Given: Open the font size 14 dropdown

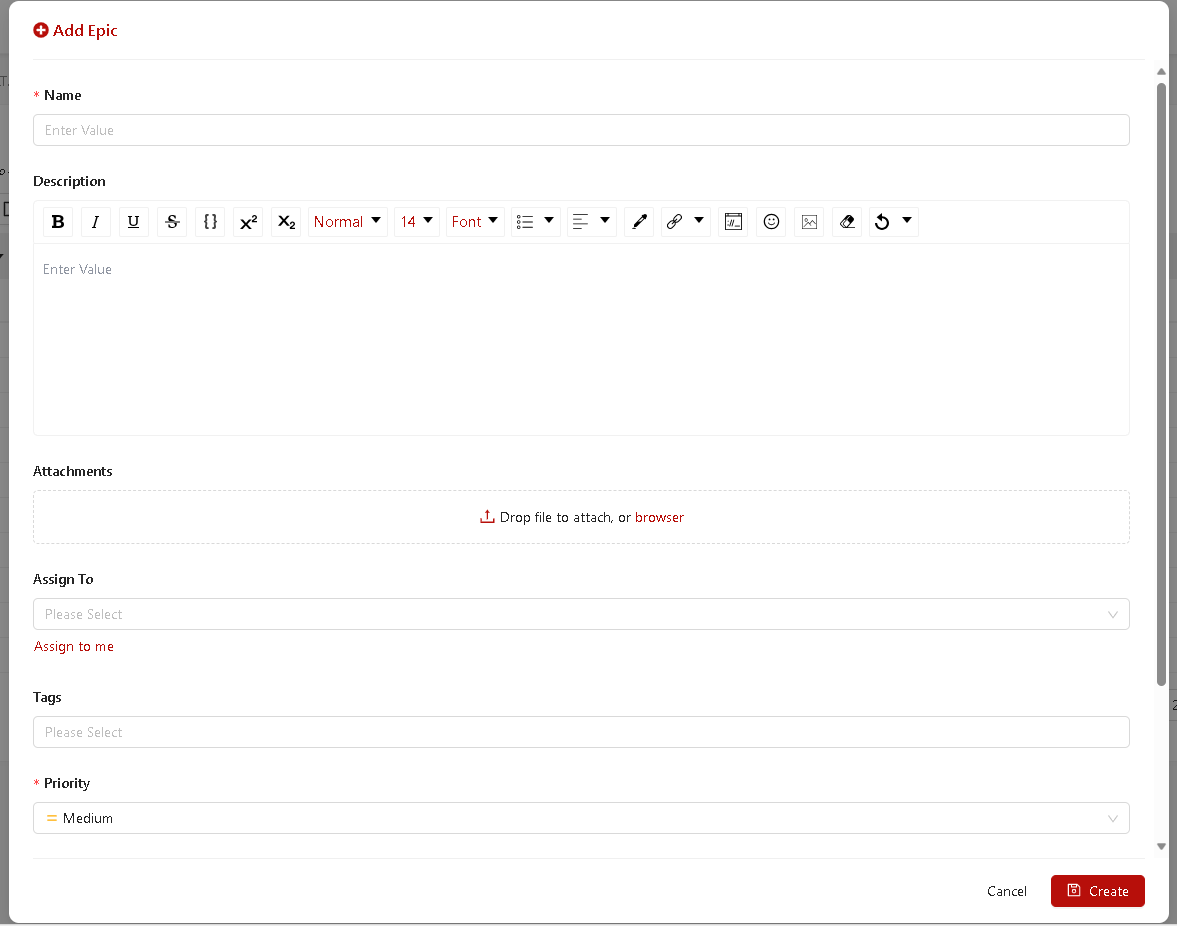Looking at the screenshot, I should coord(417,221).
